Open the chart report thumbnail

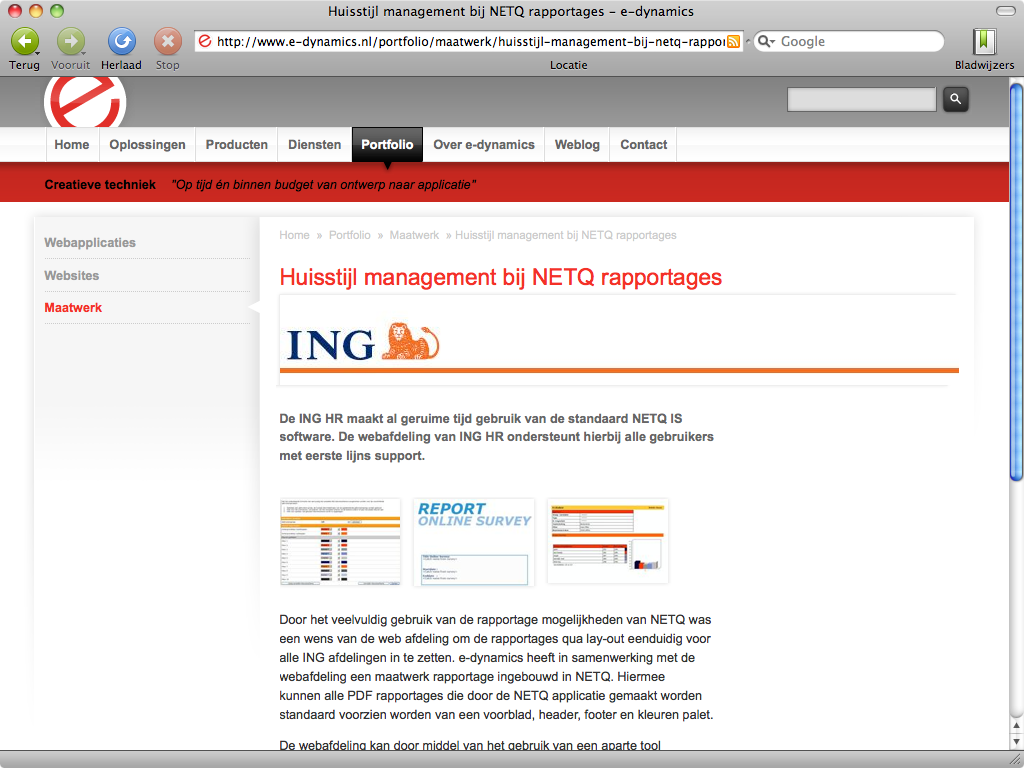[608, 541]
